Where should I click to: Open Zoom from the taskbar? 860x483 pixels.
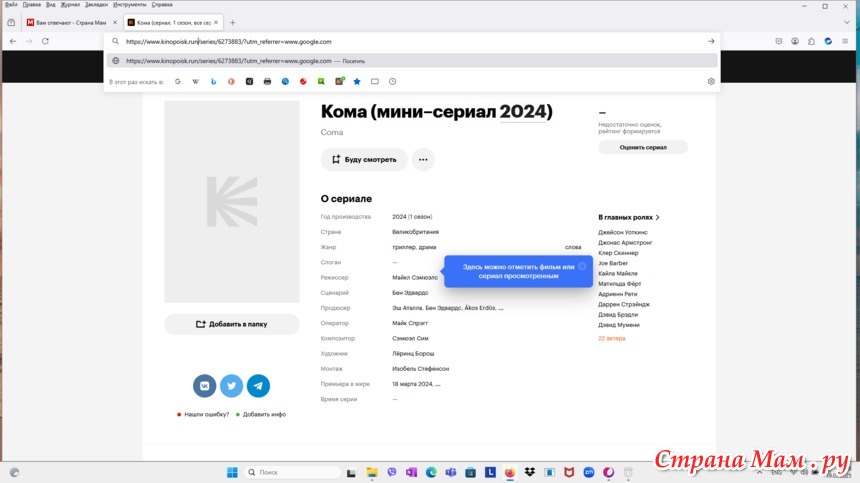point(589,472)
